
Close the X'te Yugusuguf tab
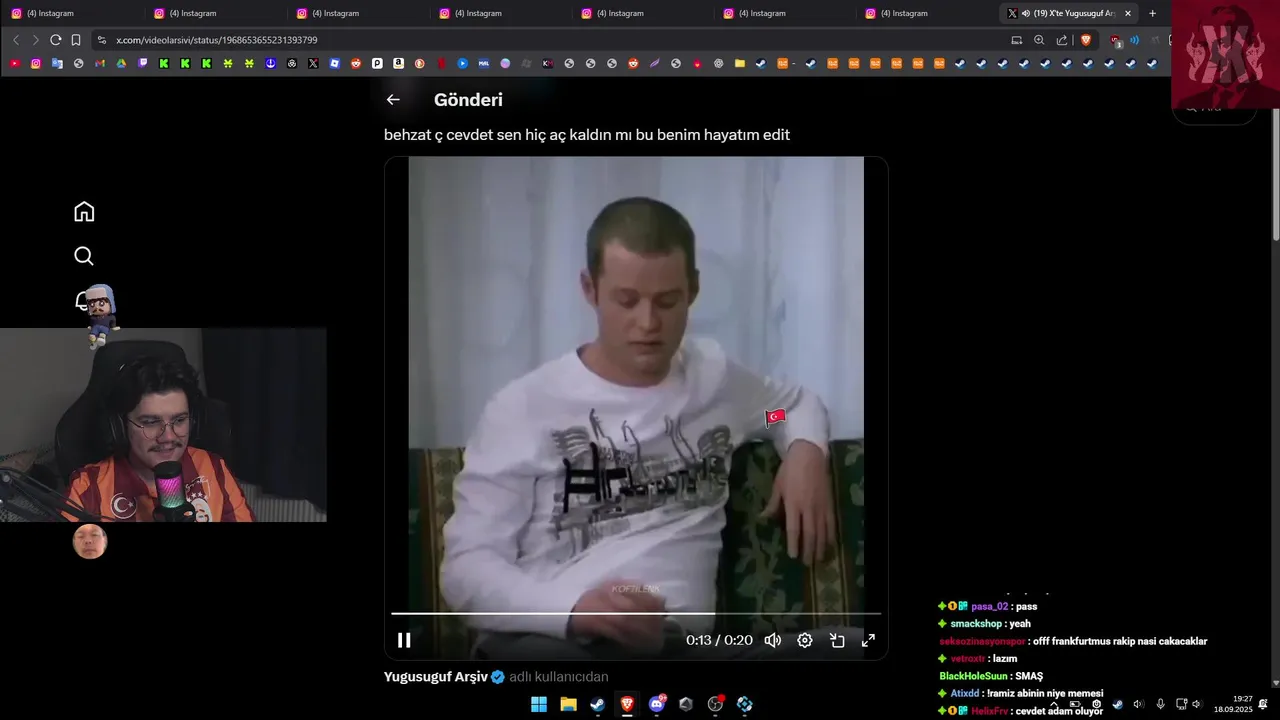click(1128, 13)
